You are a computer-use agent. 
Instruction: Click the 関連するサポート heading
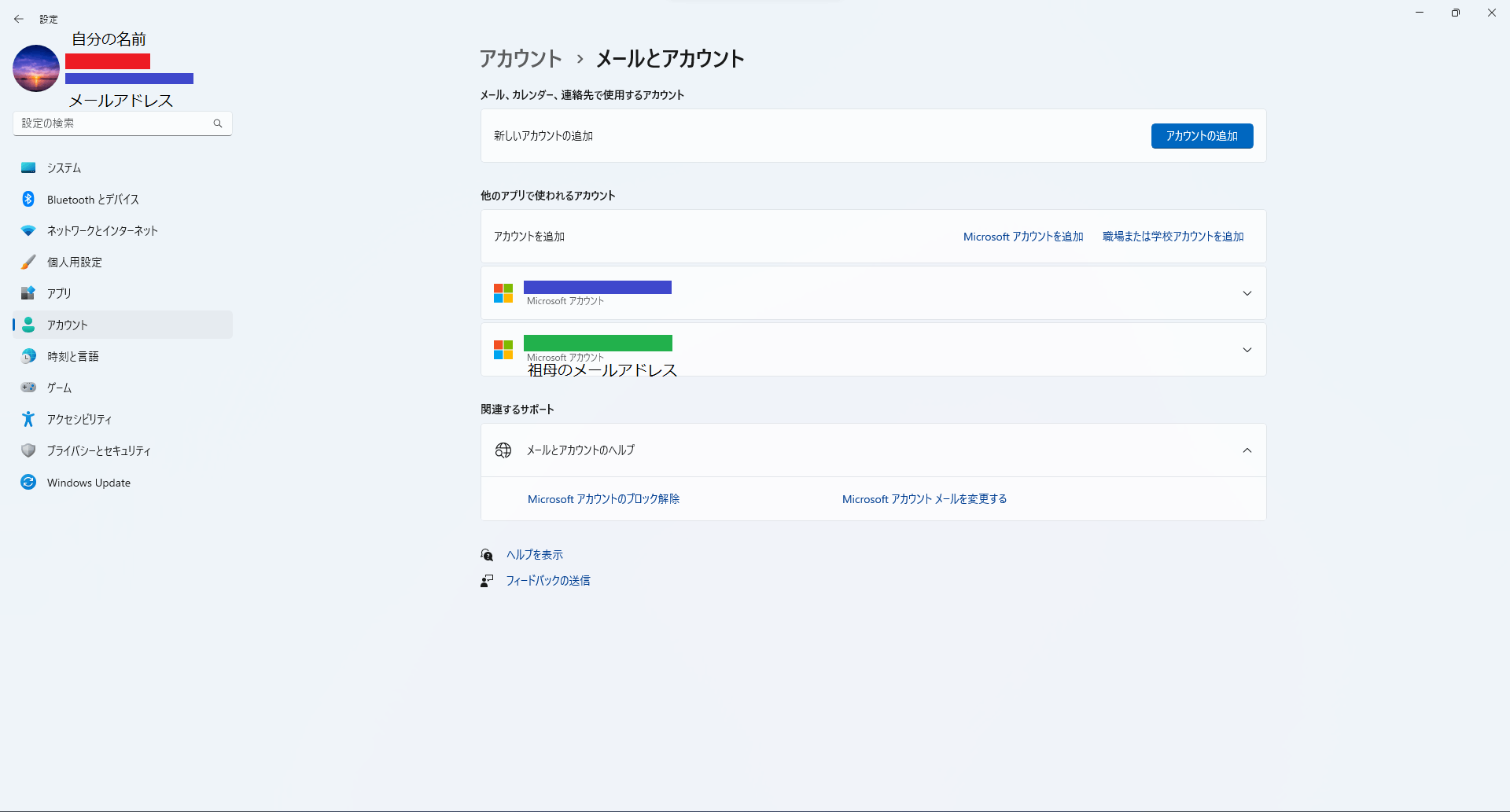517,410
